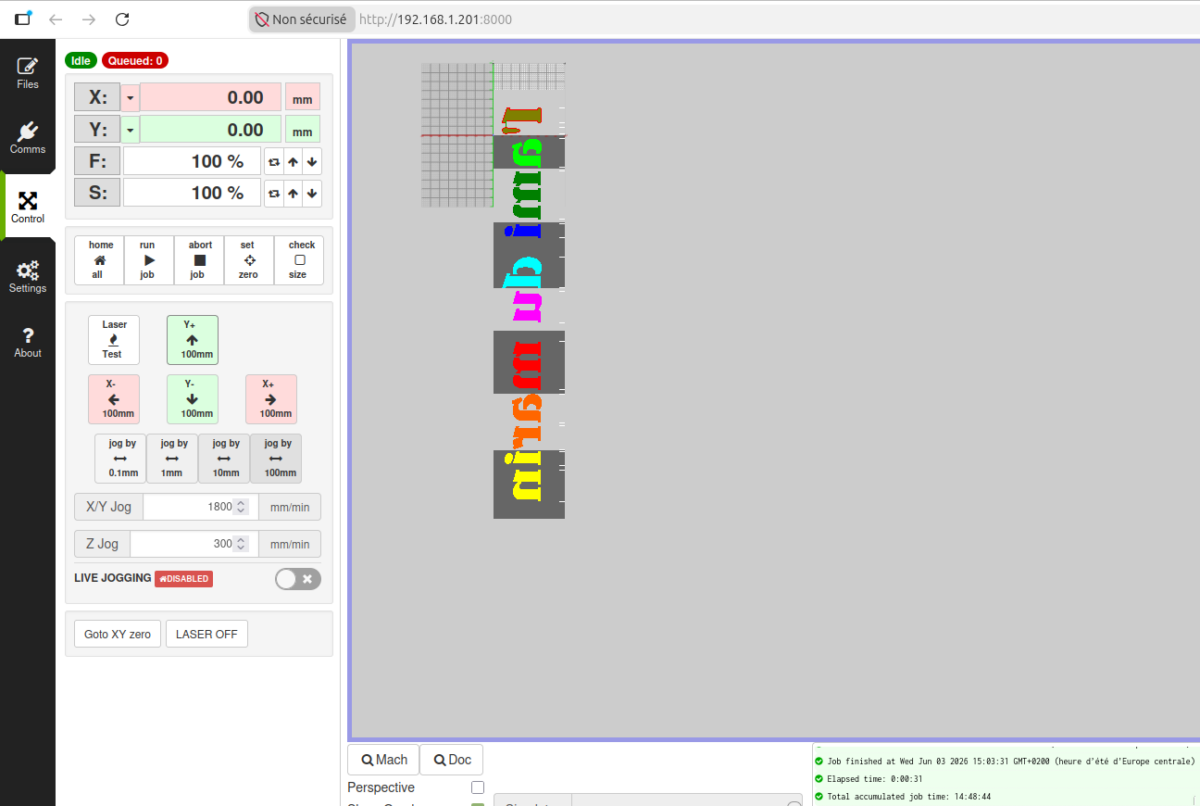
Task: Click the X/Y Jog speed spinner
Action: pyautogui.click(x=240, y=507)
